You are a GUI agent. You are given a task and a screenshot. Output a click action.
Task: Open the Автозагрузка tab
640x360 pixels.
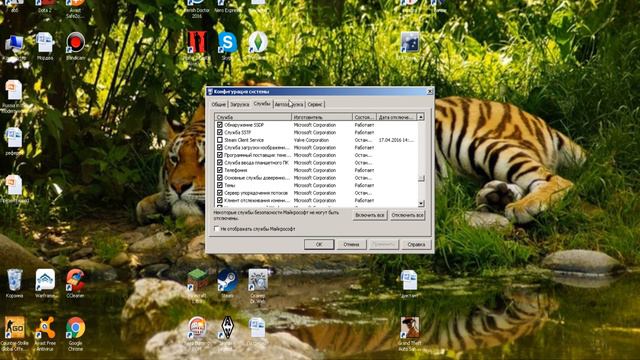point(289,104)
